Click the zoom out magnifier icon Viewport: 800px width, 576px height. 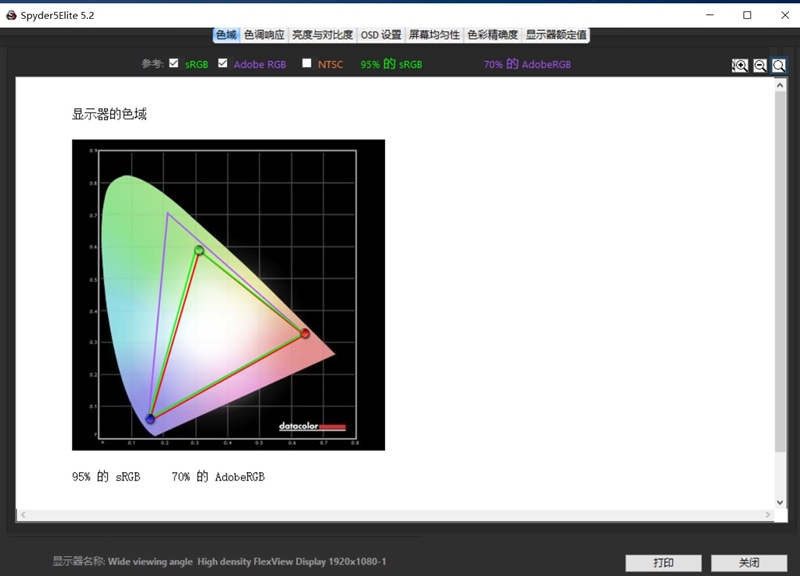[x=760, y=65]
